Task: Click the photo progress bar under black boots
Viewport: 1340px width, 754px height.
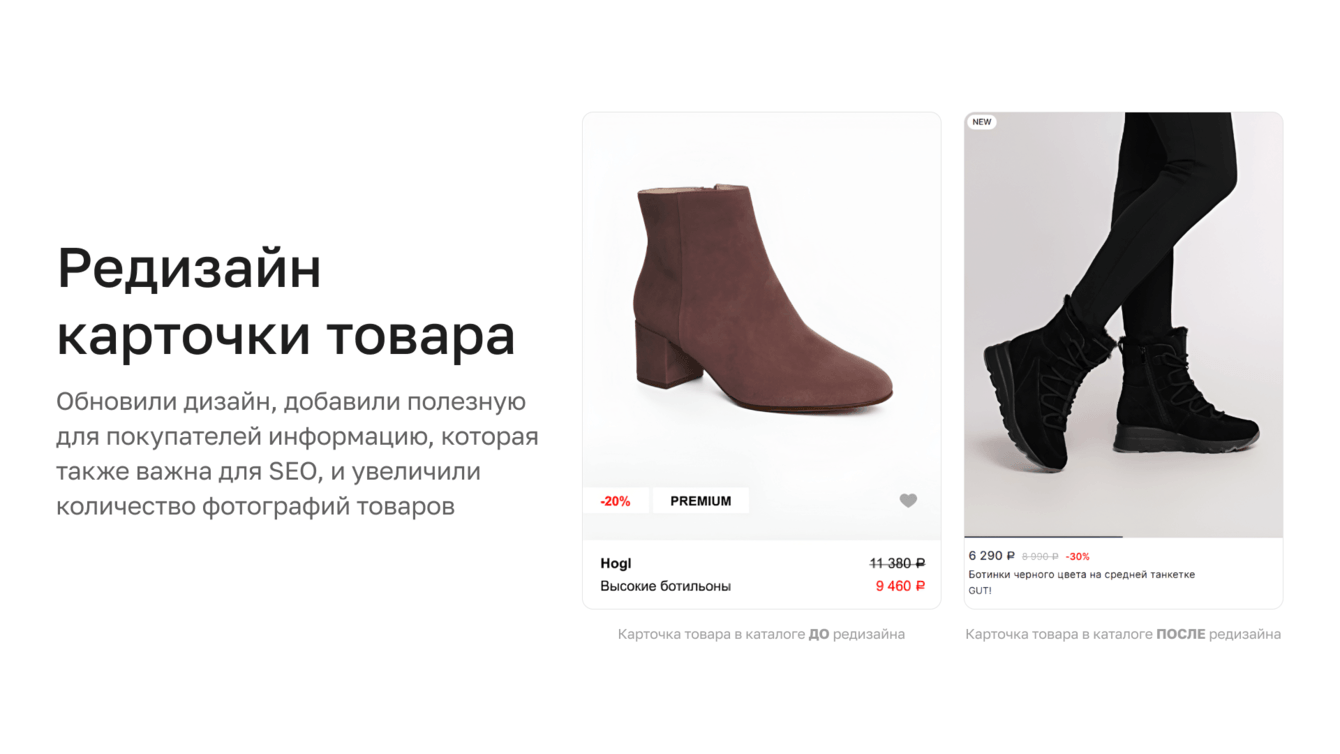Action: (1123, 538)
